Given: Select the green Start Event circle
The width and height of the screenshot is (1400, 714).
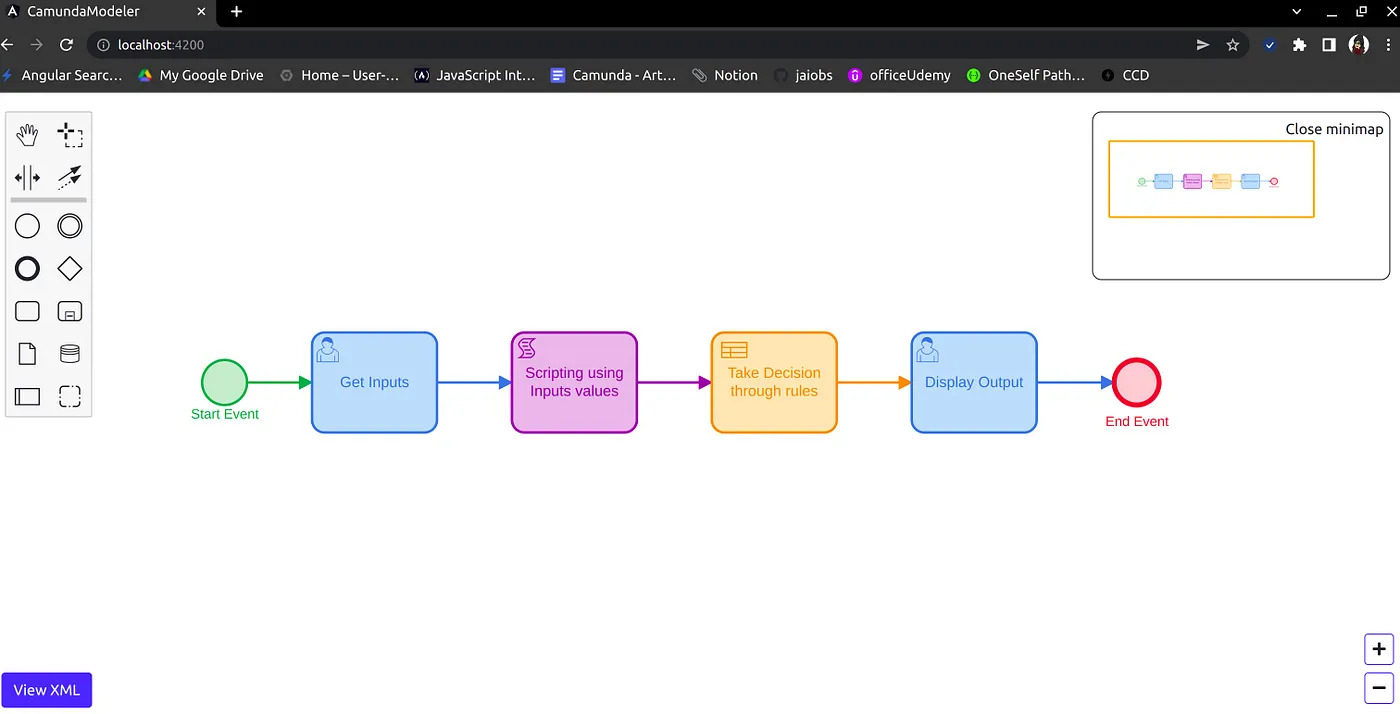Looking at the screenshot, I should 224,382.
